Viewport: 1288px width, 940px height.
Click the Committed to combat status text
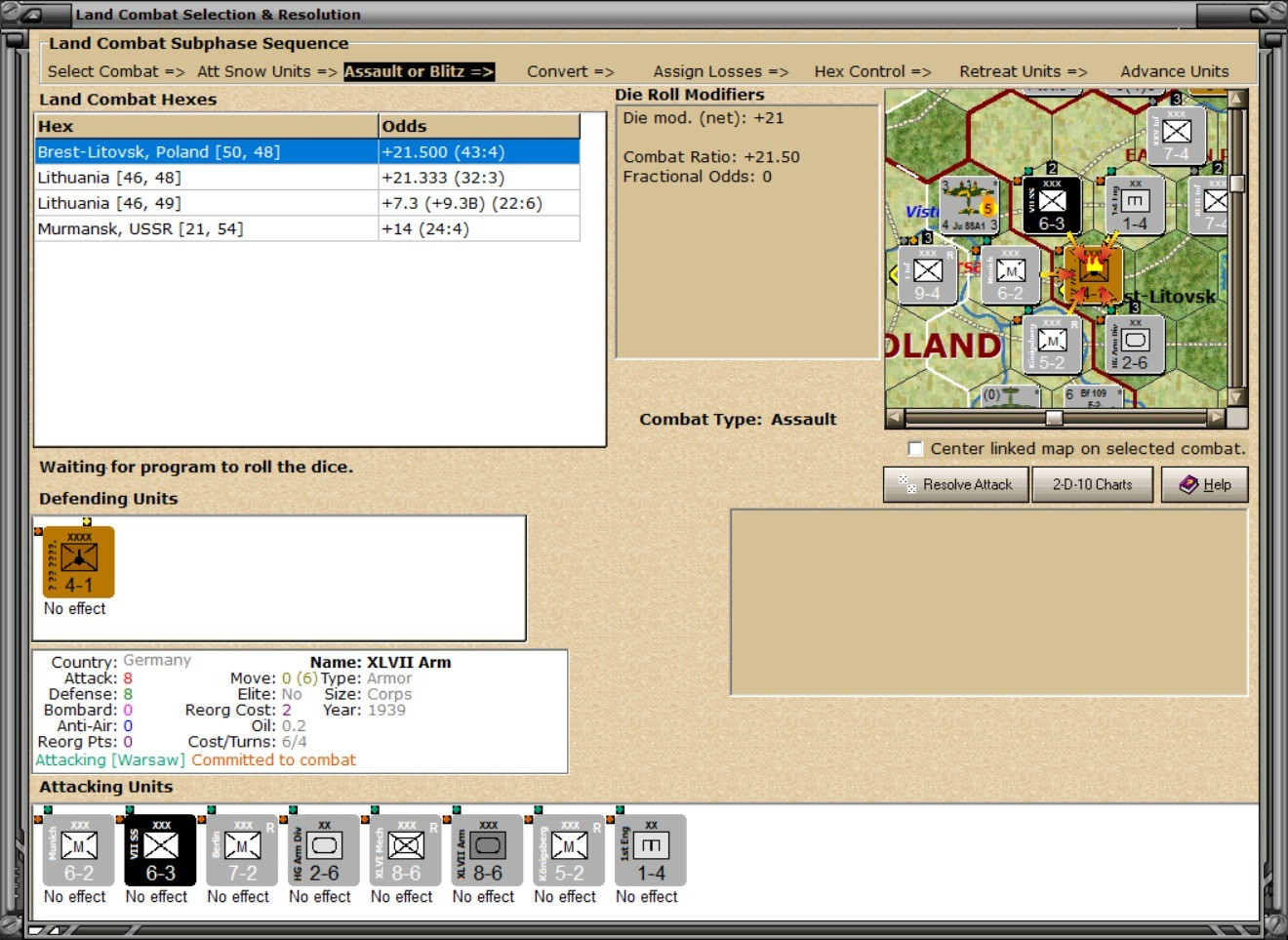coord(273,759)
